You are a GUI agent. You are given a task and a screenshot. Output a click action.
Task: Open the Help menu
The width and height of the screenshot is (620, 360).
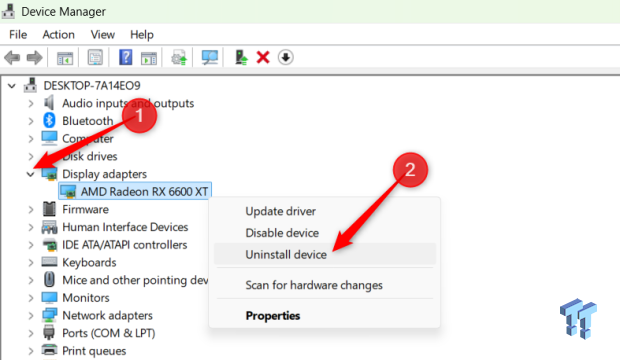click(142, 35)
